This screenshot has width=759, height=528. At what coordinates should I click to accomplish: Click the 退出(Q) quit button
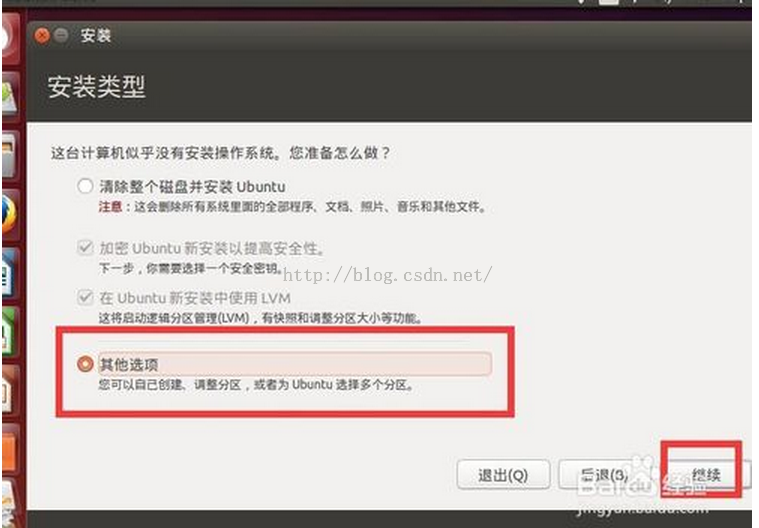tap(503, 475)
